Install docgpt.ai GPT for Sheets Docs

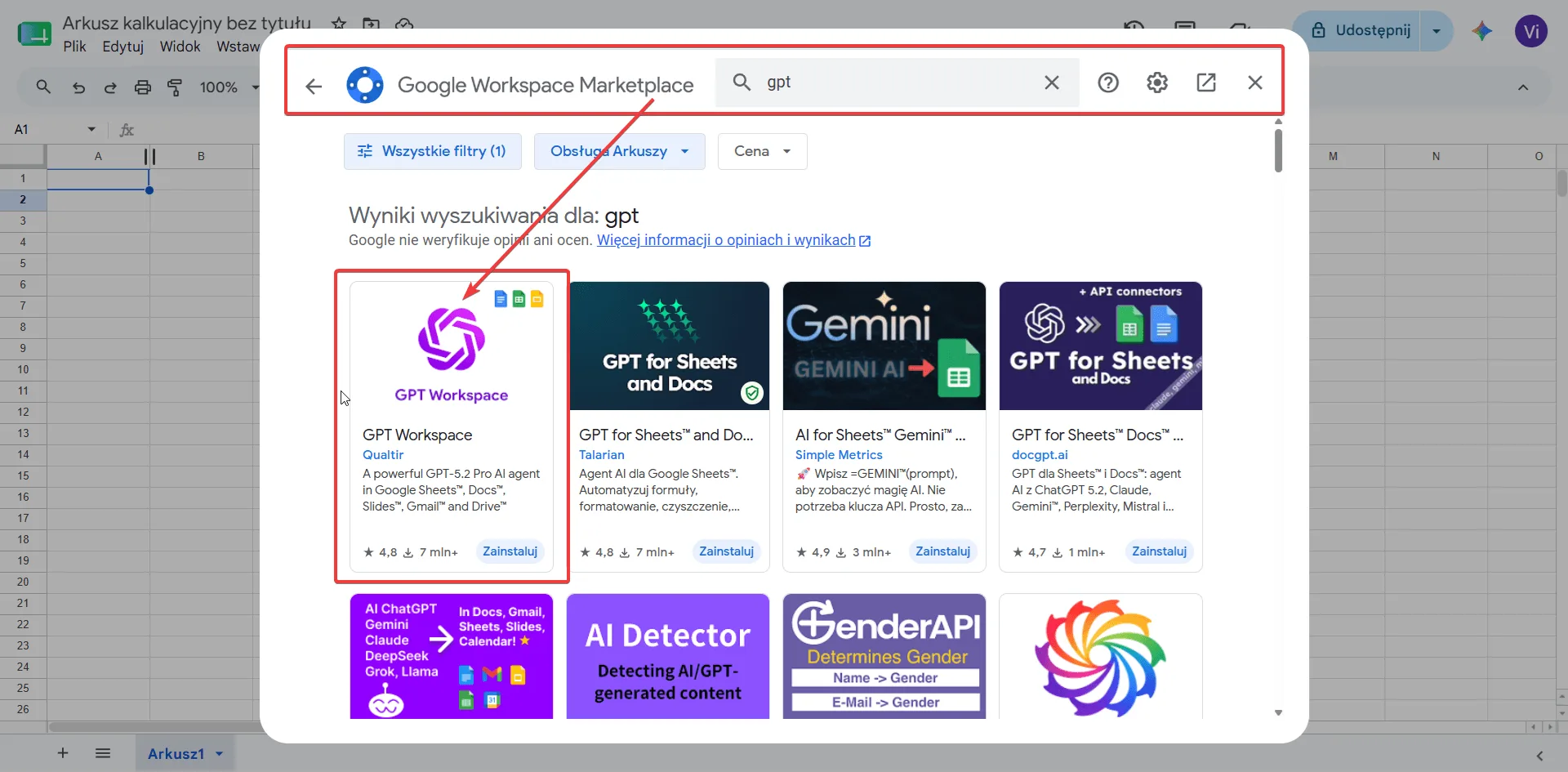(x=1159, y=551)
